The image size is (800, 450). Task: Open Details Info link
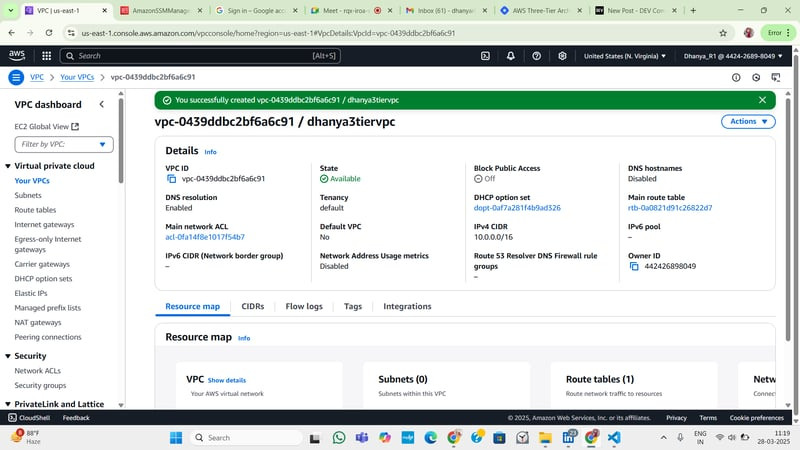pos(210,152)
